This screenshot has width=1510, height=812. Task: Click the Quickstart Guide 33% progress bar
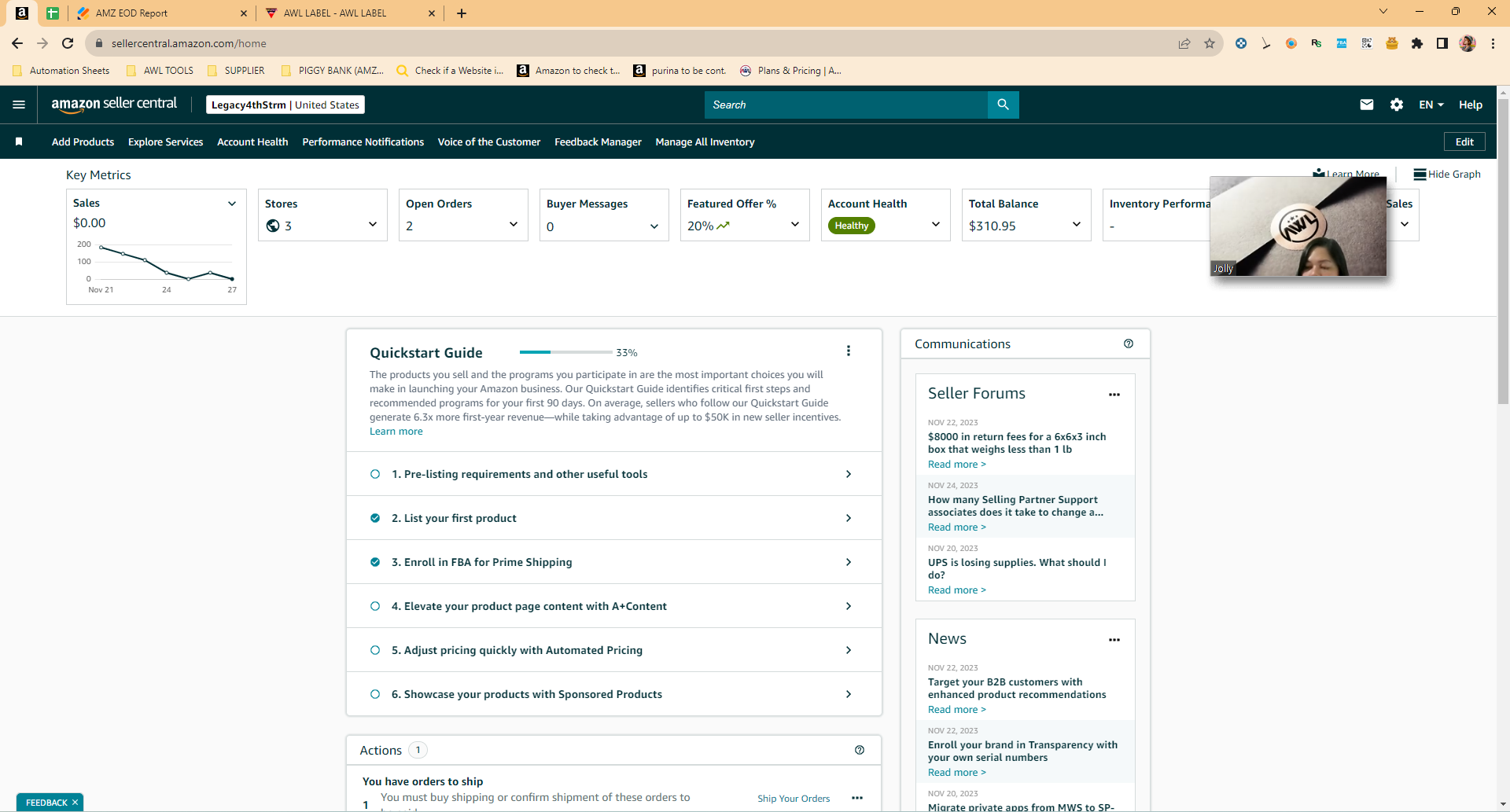565,352
